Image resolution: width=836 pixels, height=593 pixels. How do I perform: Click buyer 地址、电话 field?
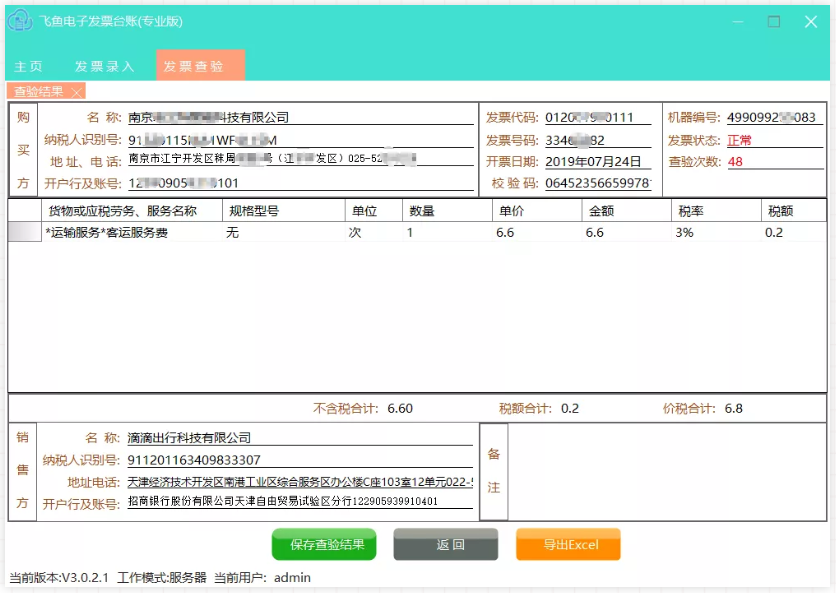[301, 159]
